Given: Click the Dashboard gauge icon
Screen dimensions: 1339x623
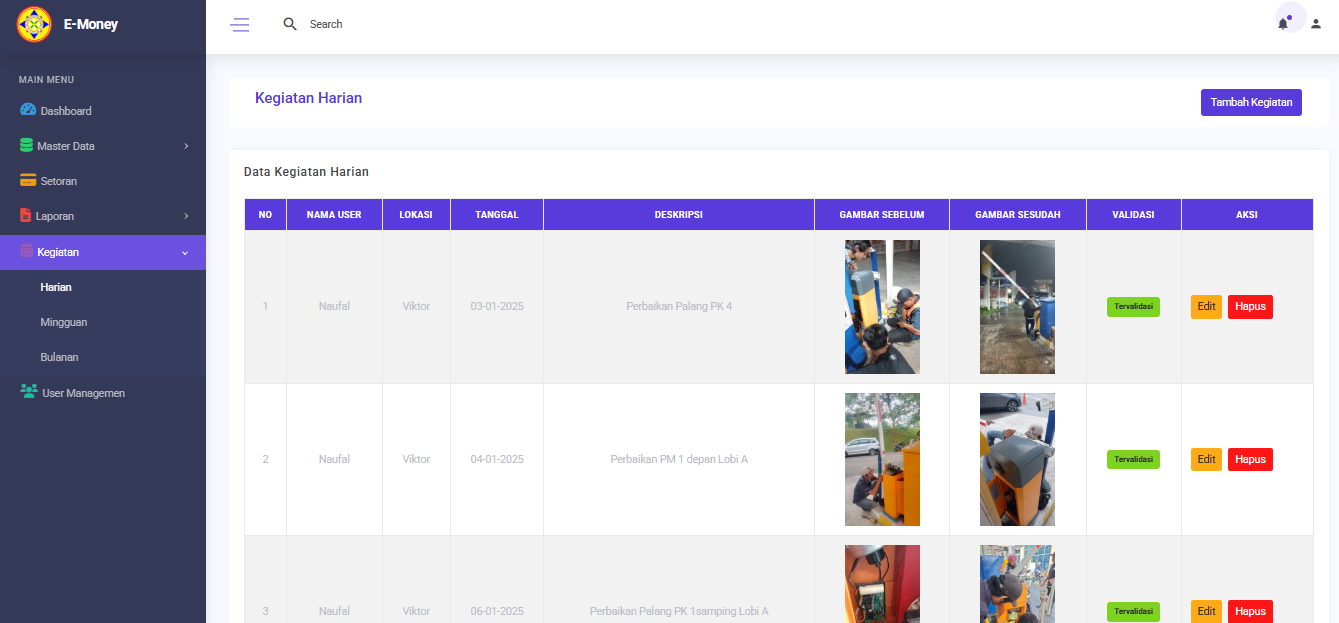Looking at the screenshot, I should [28, 110].
